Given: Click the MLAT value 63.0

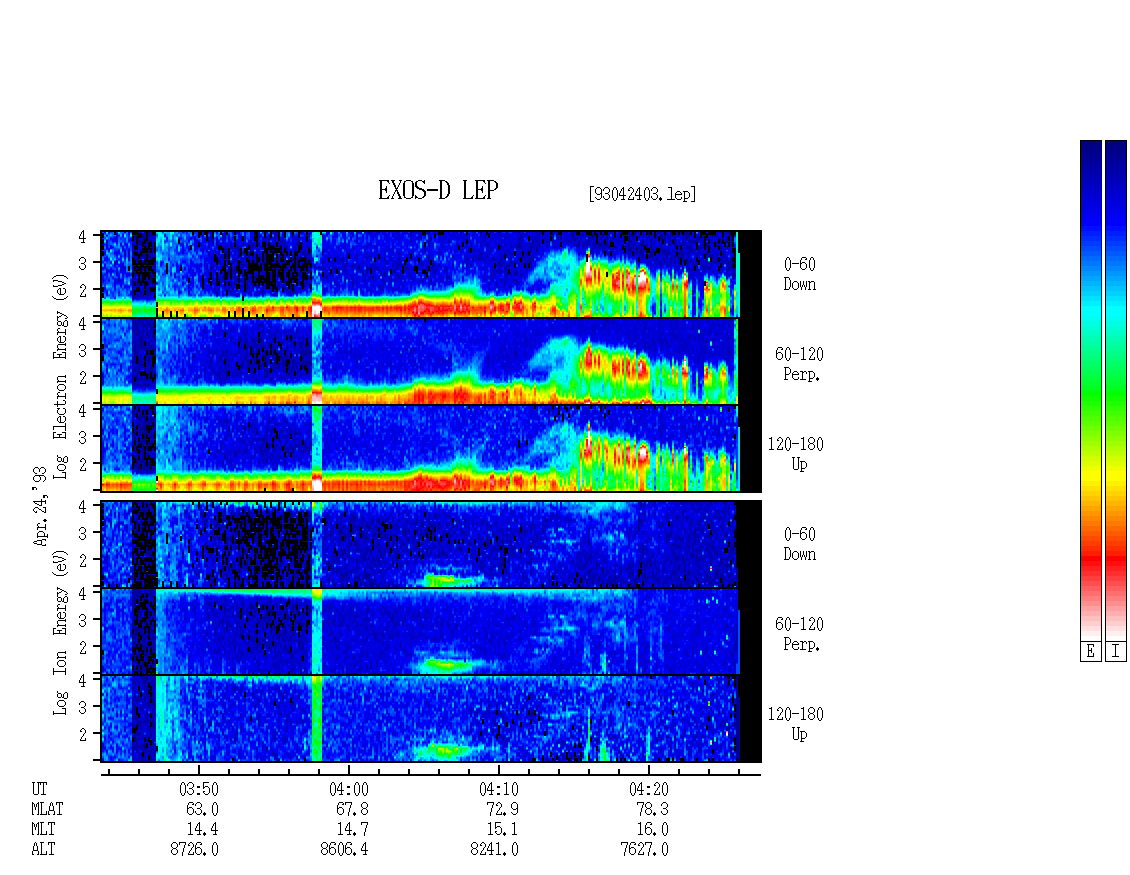Looking at the screenshot, I should coord(203,809).
